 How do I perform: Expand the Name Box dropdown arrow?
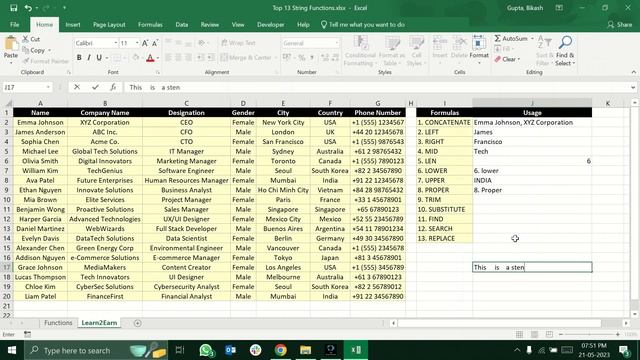pyautogui.click(x=48, y=87)
